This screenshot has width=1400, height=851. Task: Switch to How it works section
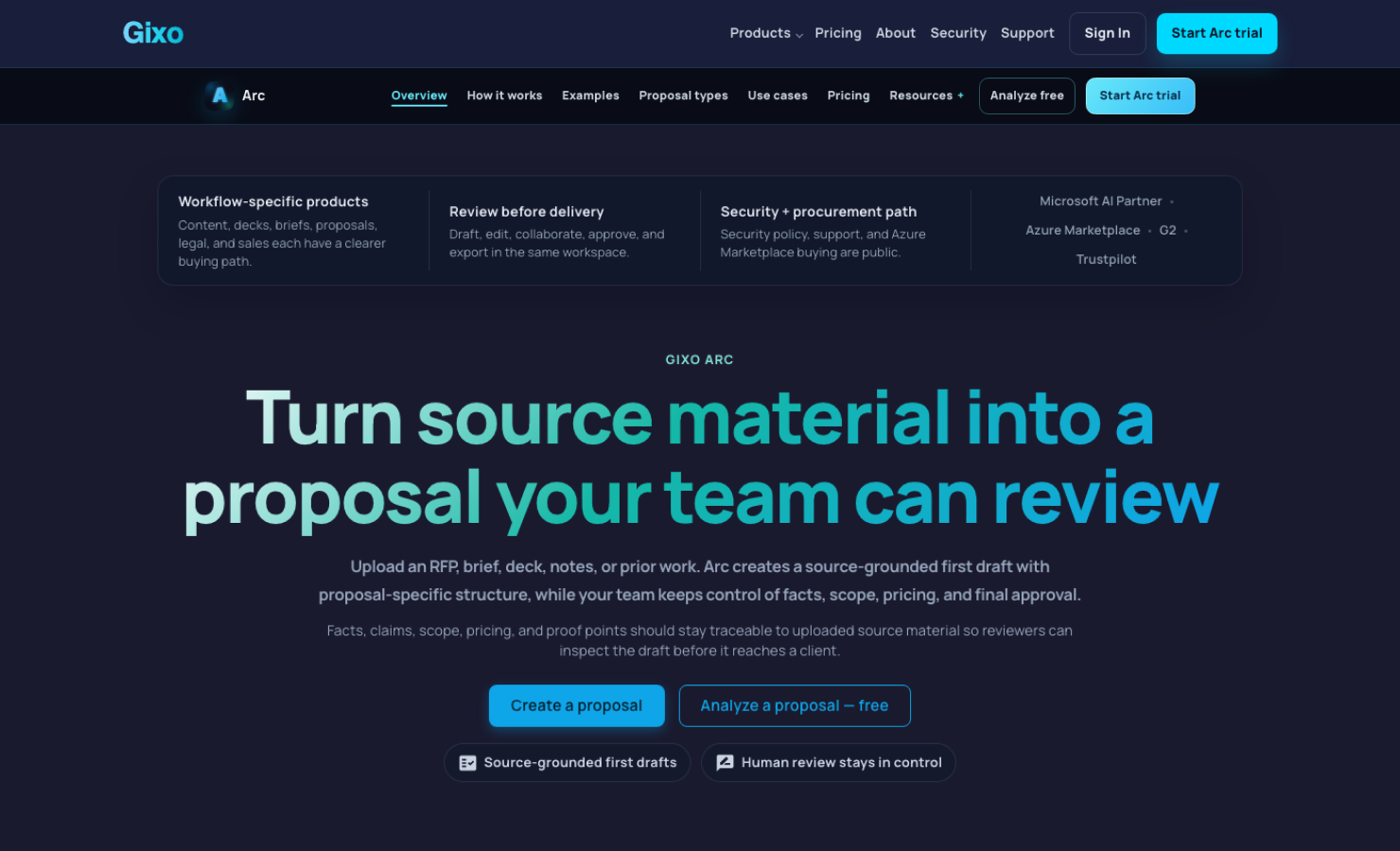pos(504,96)
